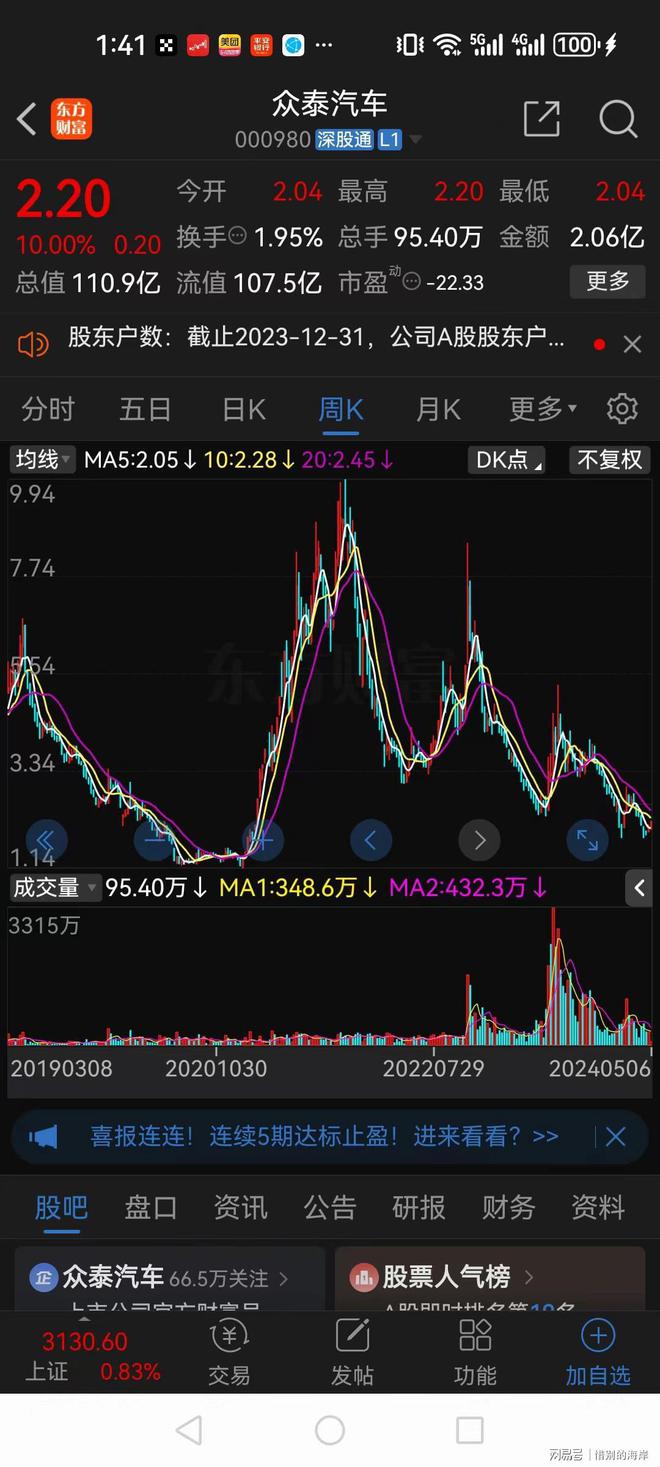Expand 股票人气榜 chevron
Screen dimensions: 660x1467
[x=529, y=1277]
